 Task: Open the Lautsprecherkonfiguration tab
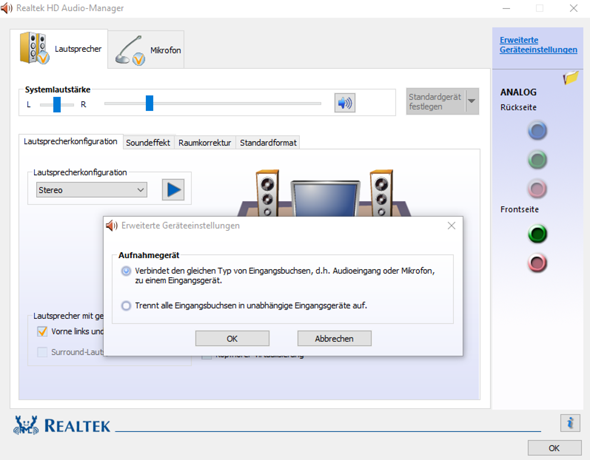click(x=71, y=142)
